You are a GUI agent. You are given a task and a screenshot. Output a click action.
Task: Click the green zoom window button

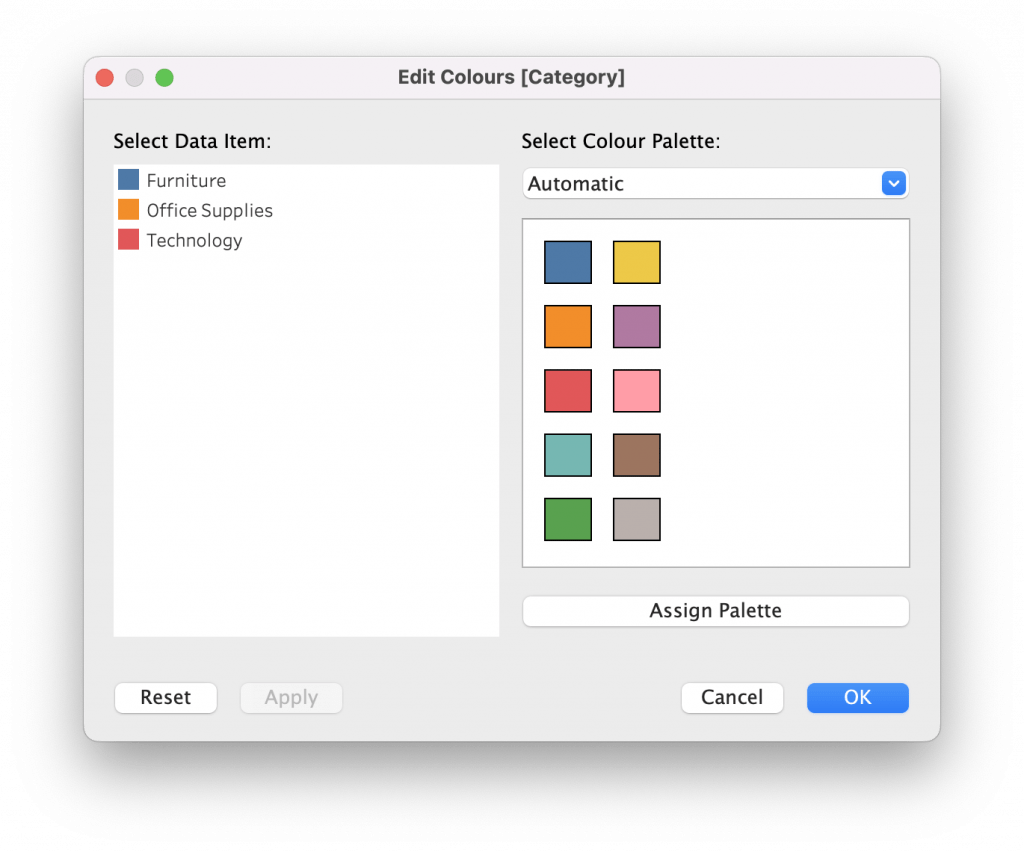[x=164, y=78]
